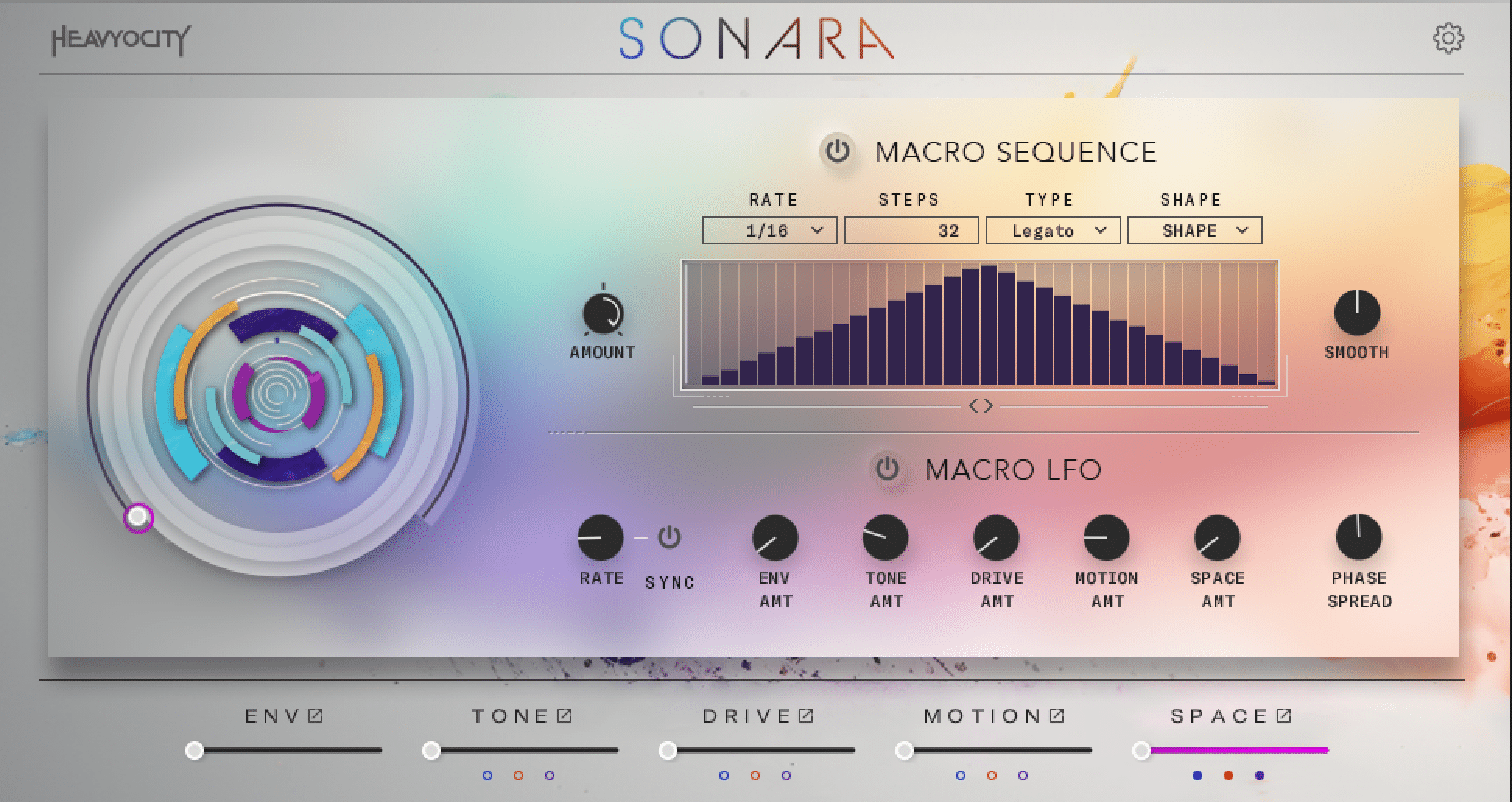The width and height of the screenshot is (1512, 802).
Task: Click the Tone Amt knob
Action: (x=885, y=537)
